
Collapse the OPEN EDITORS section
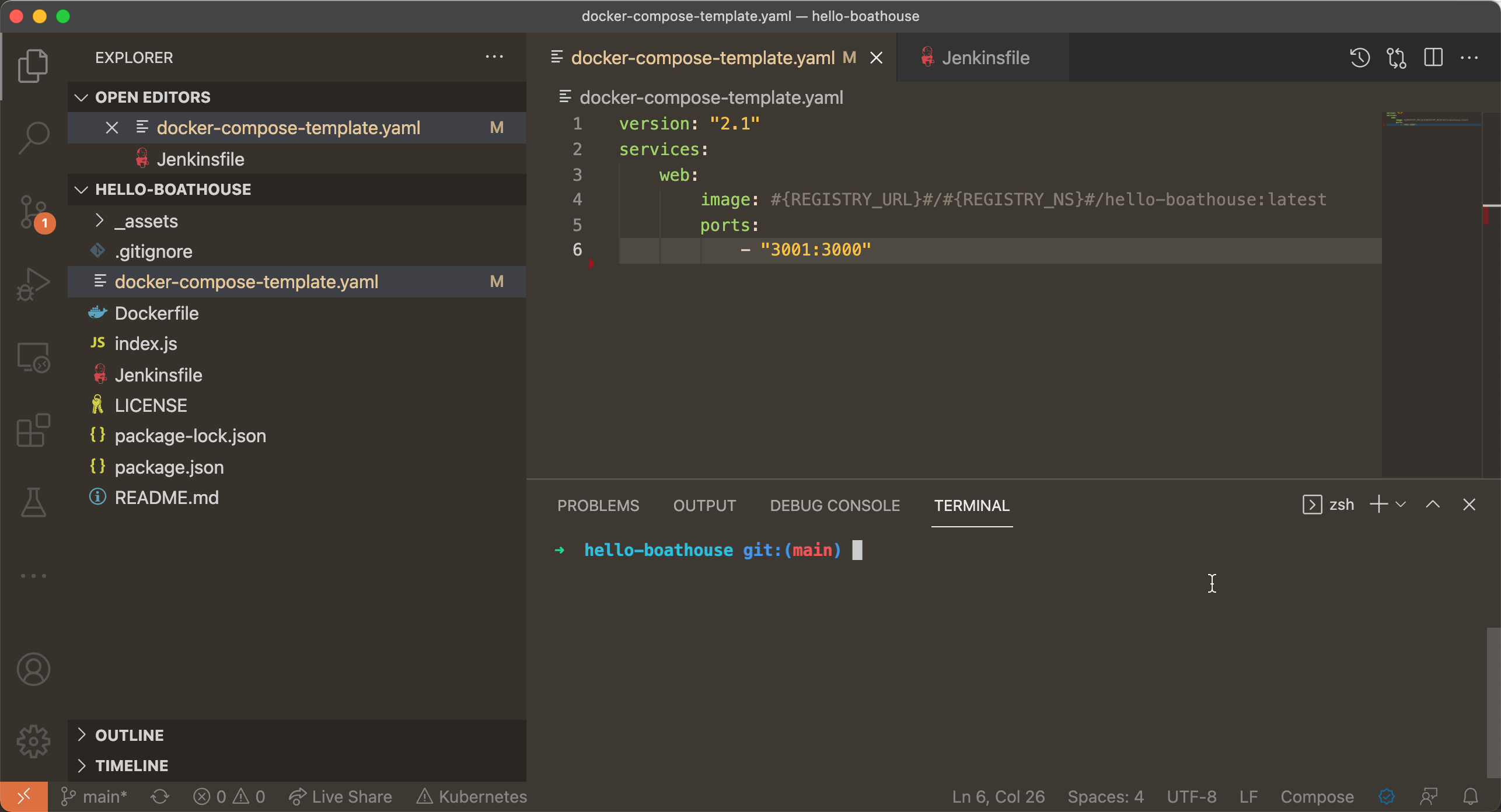pos(297,97)
